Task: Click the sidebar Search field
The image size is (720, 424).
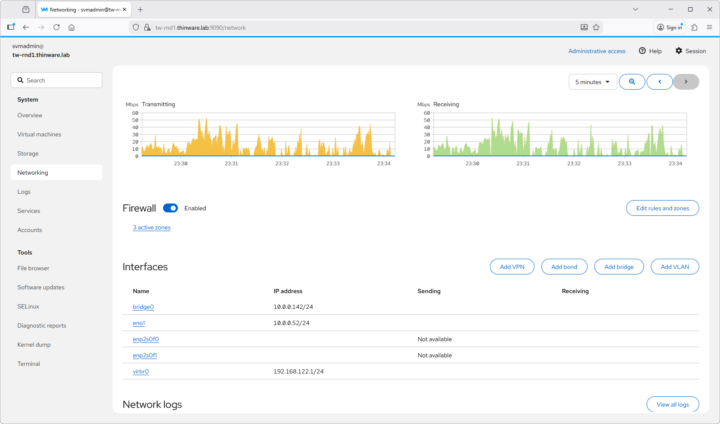Action: tap(57, 80)
